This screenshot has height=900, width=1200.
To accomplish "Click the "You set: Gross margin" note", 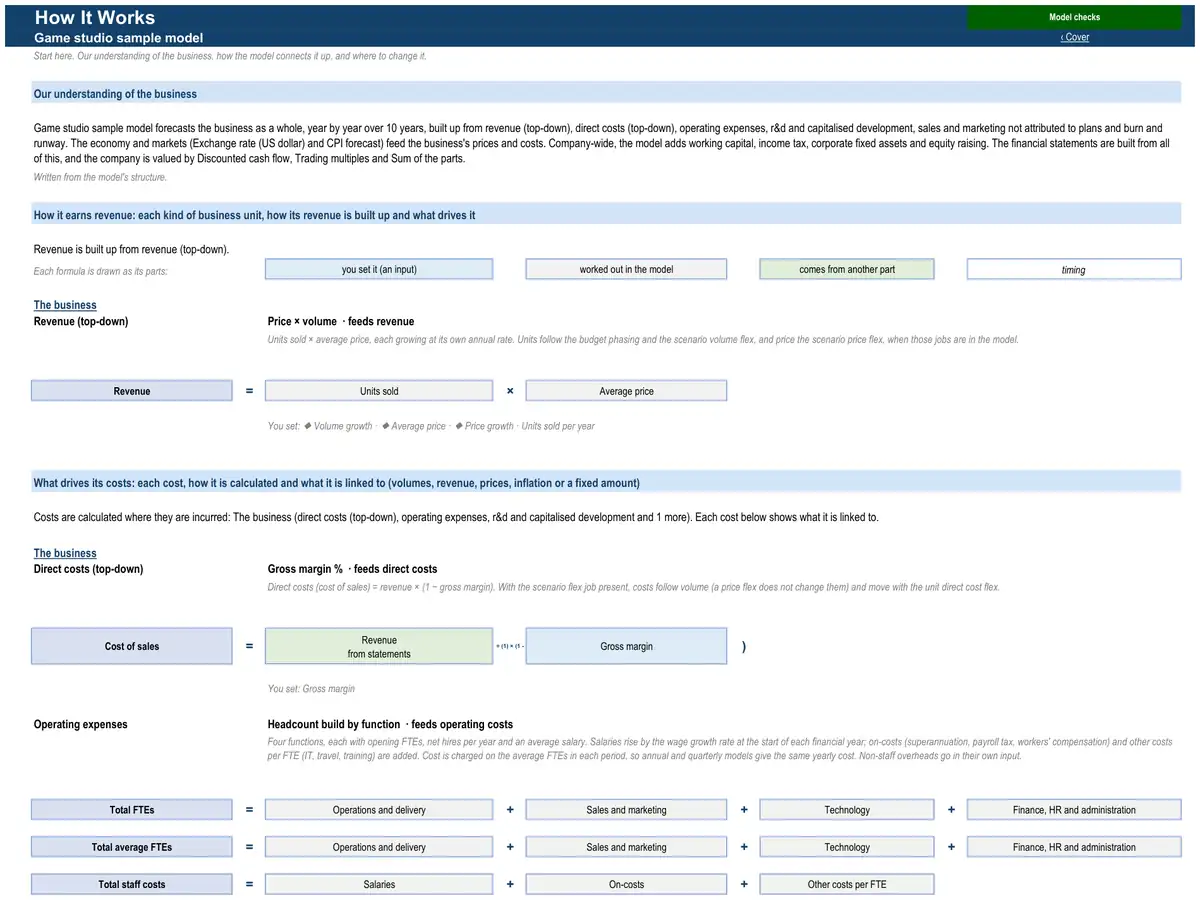I will 311,689.
